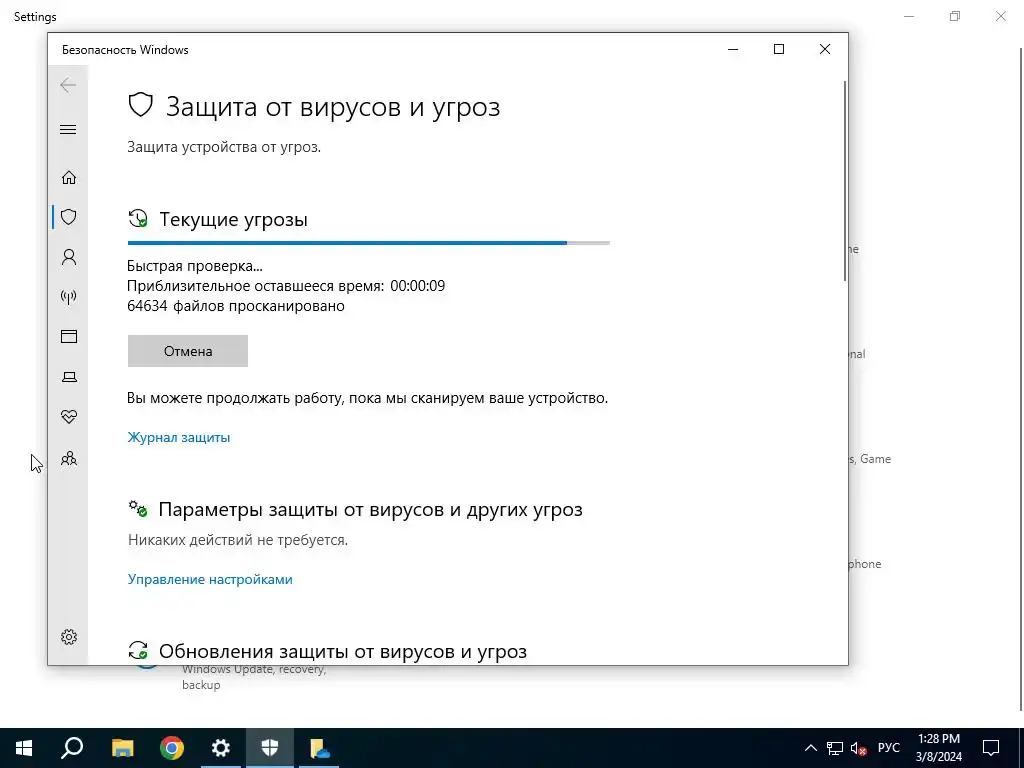Close the Безопасность Windows window

pyautogui.click(x=825, y=50)
